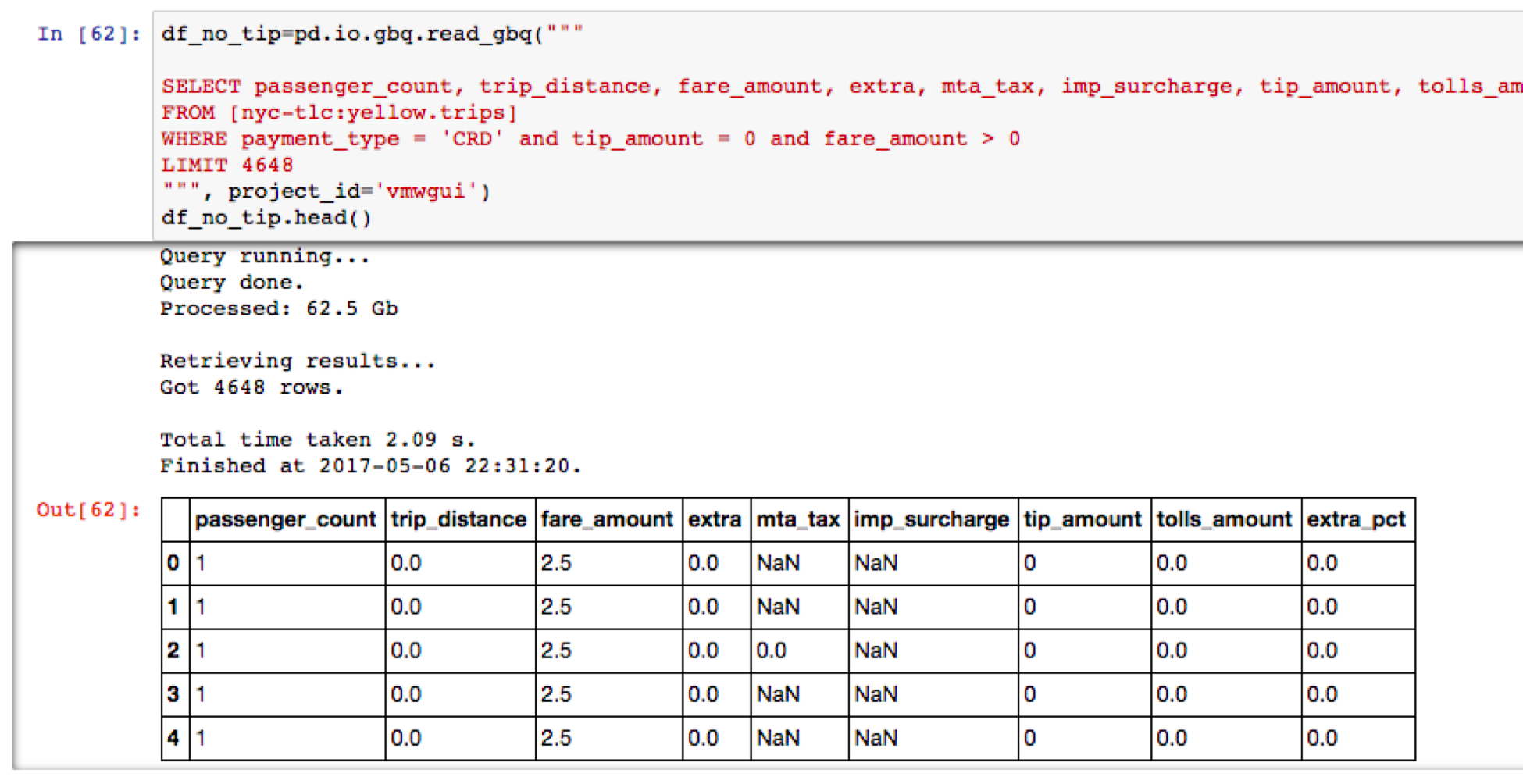The height and width of the screenshot is (784, 1523).
Task: Click the tolls_amount 0.0 cell in row 0
Action: [1225, 563]
